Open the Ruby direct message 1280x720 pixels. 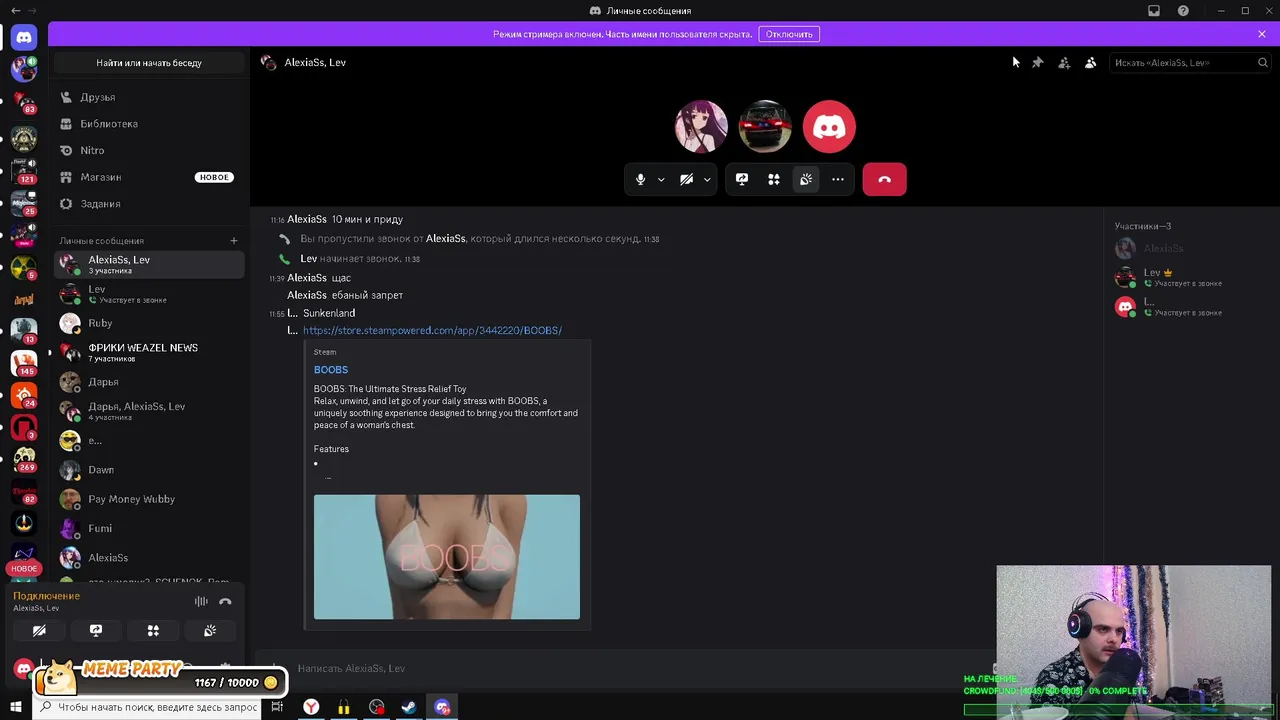click(x=149, y=323)
